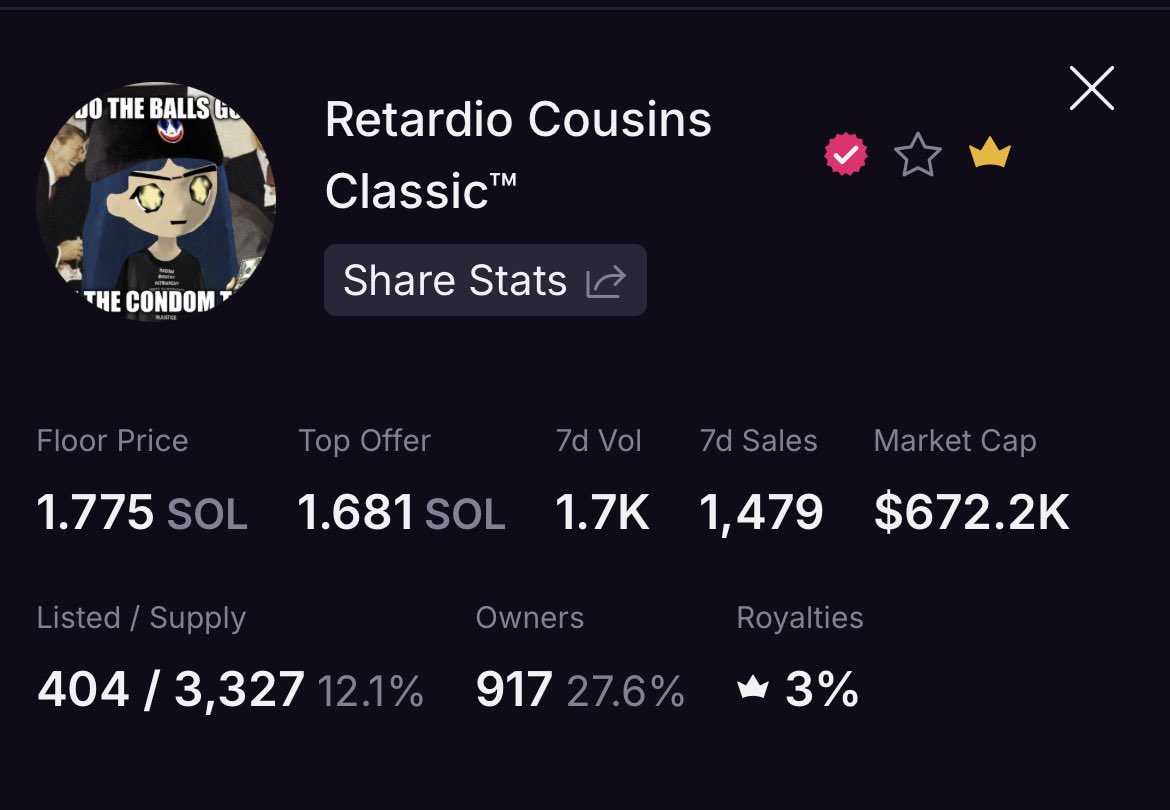Click the gold crown icon

989,153
